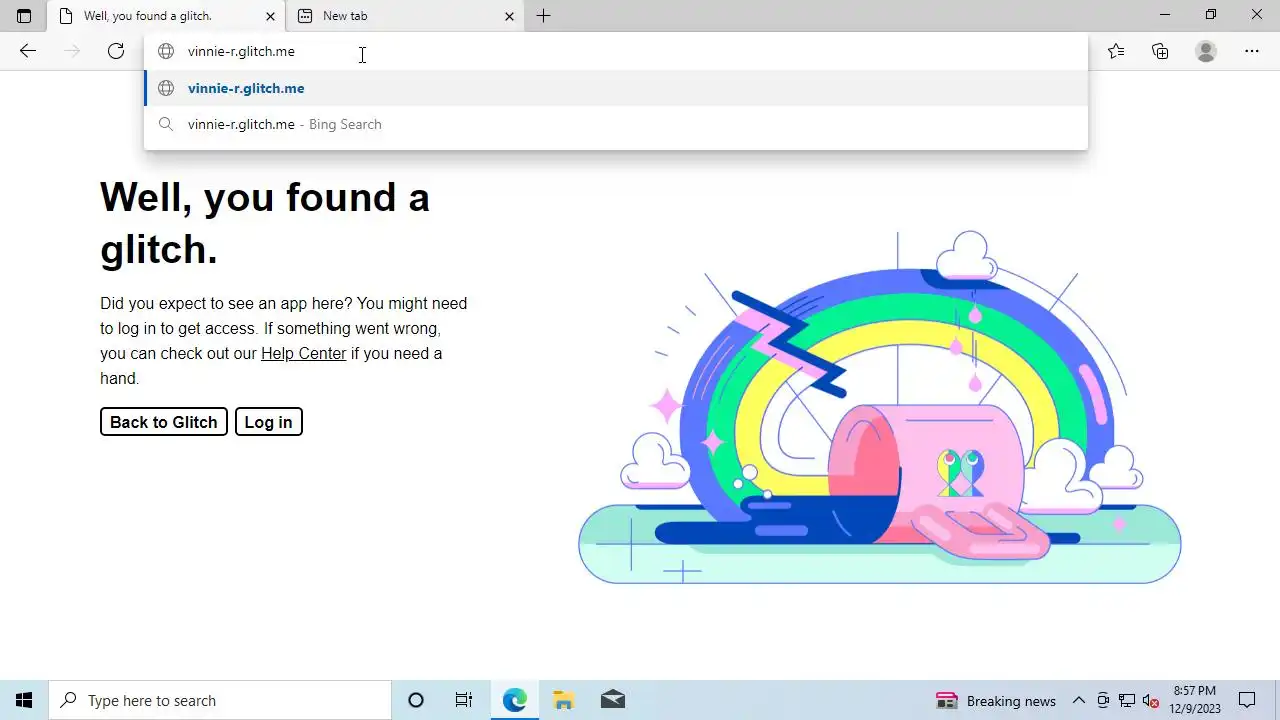The width and height of the screenshot is (1280, 720).
Task: Restore down the Edge browser window
Action: 1210,15
